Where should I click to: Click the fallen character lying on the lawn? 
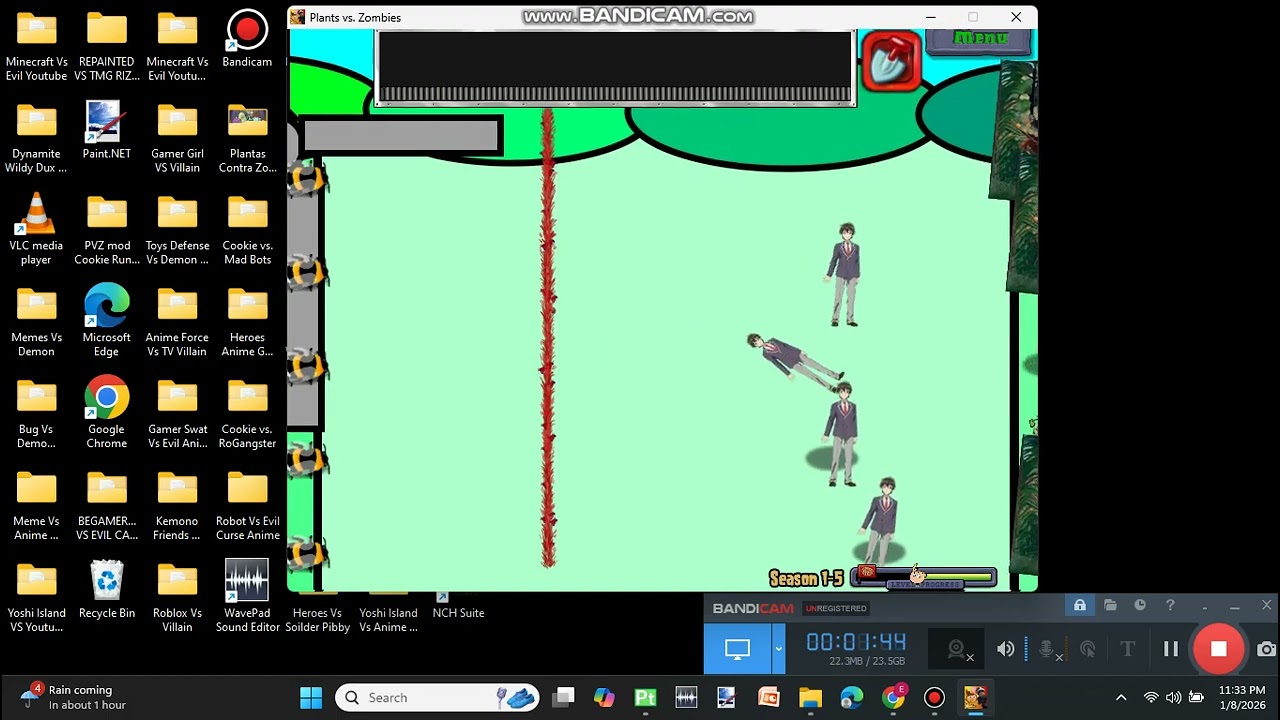[x=796, y=362]
